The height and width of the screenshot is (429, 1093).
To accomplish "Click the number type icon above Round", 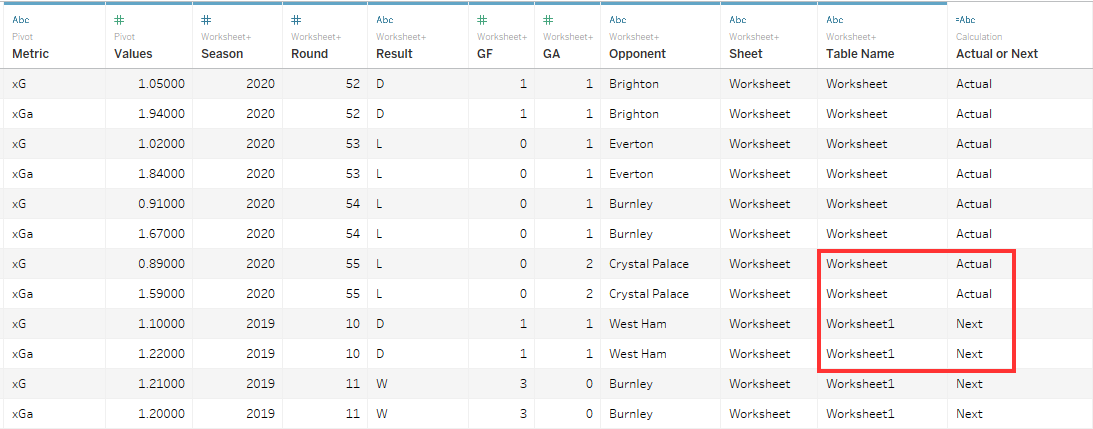I will point(296,20).
